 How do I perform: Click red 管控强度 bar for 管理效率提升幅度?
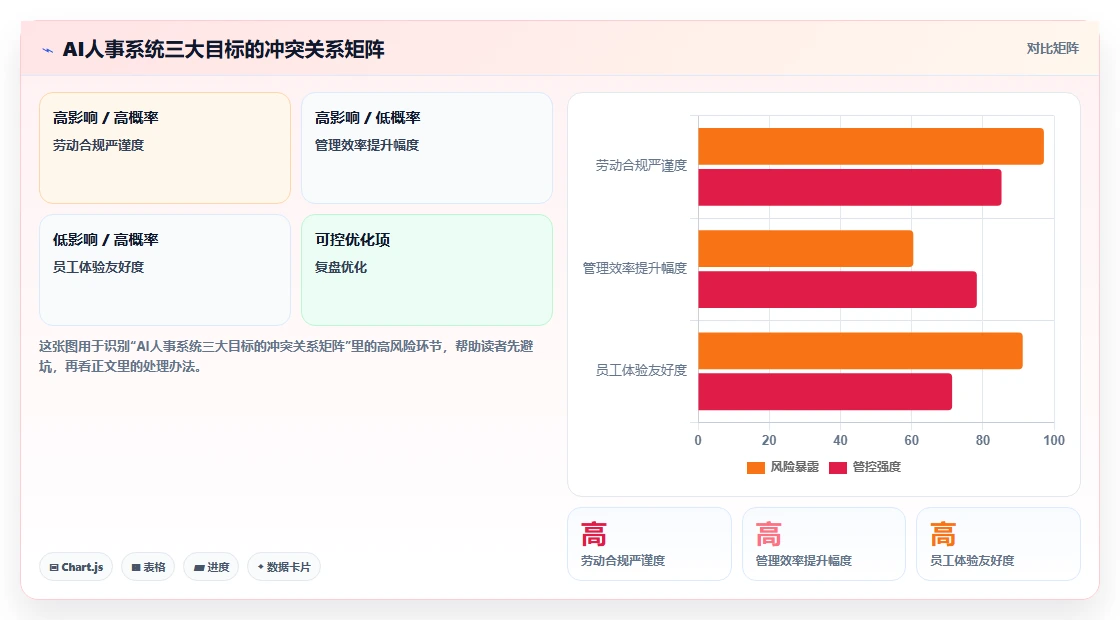point(837,289)
